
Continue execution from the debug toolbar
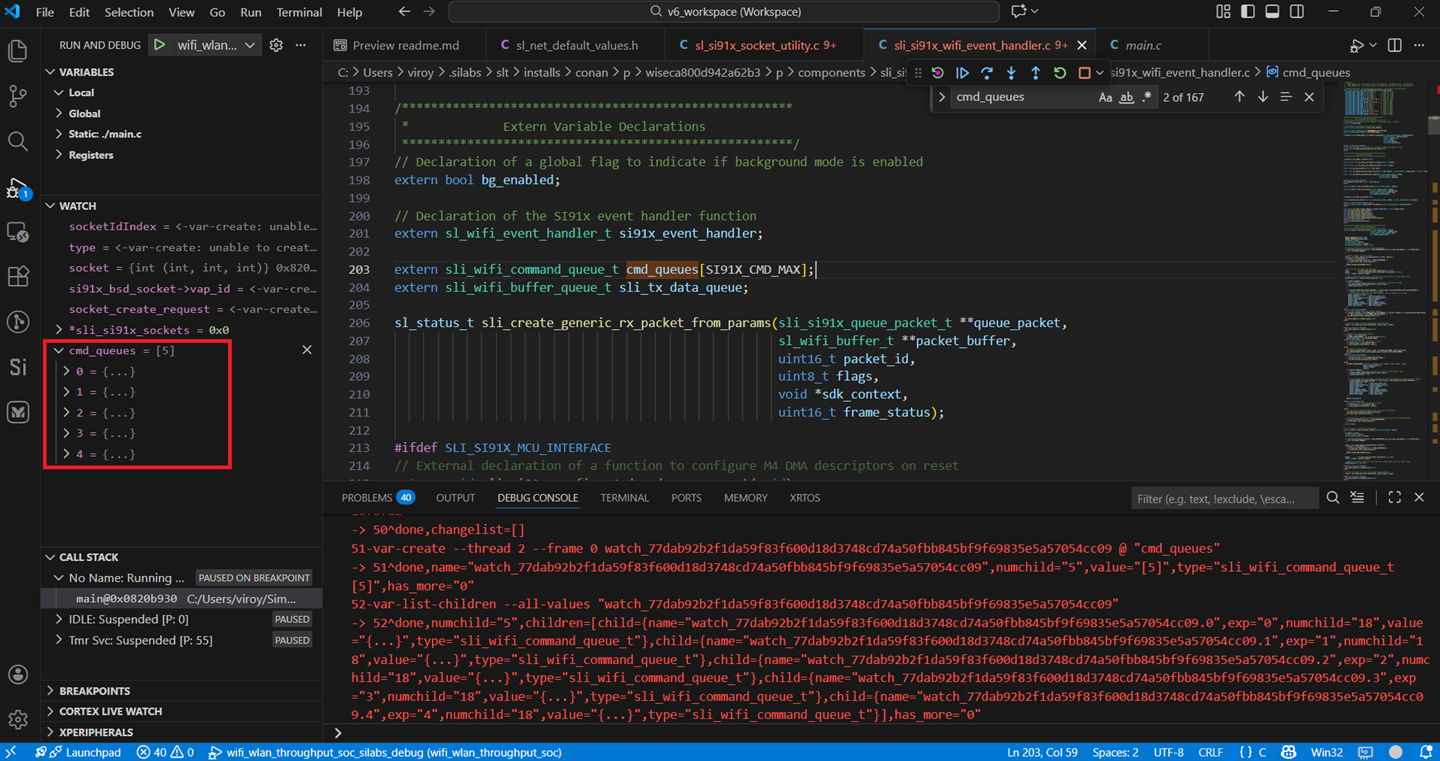point(962,73)
